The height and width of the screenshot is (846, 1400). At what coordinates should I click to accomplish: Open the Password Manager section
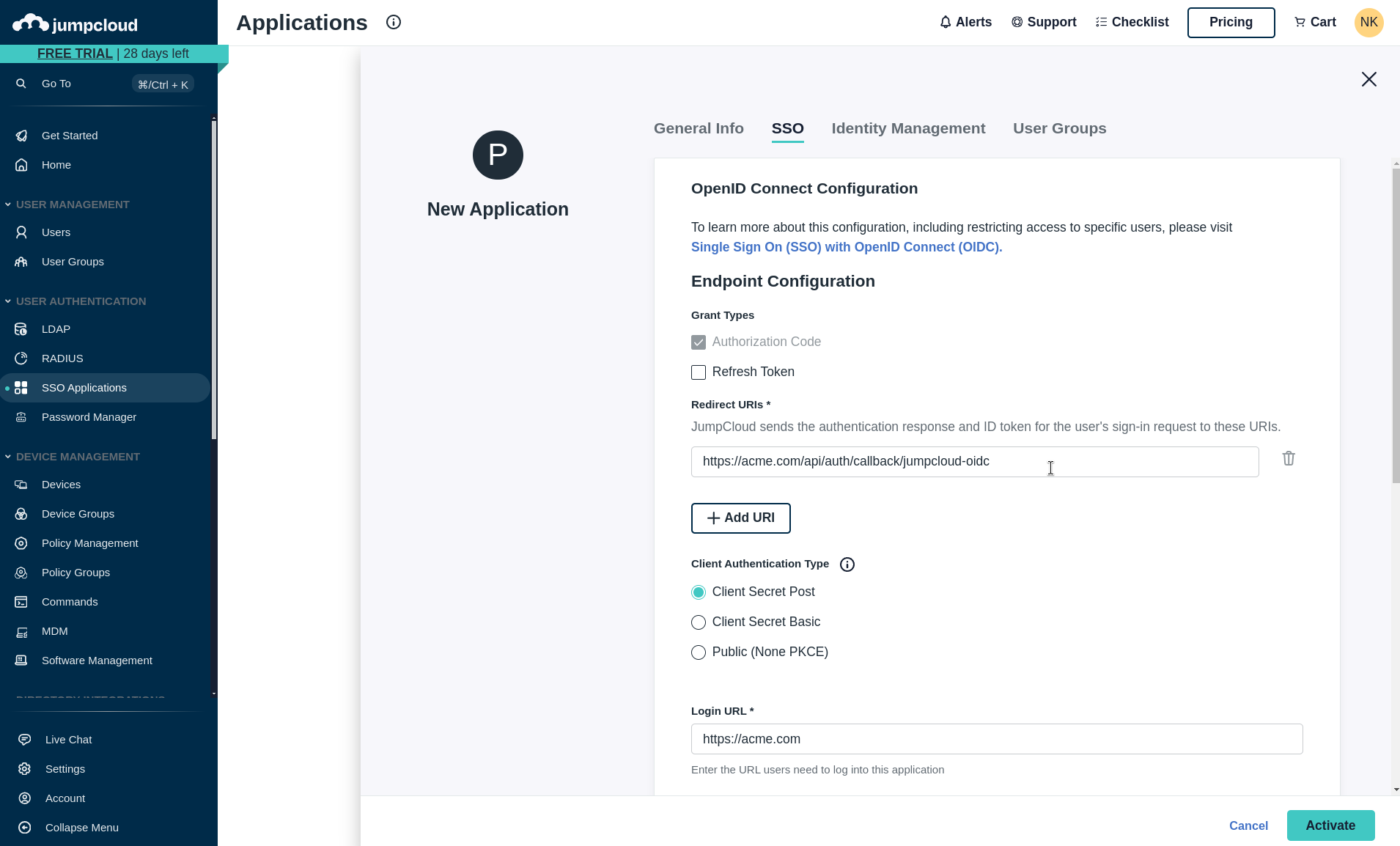tap(89, 416)
